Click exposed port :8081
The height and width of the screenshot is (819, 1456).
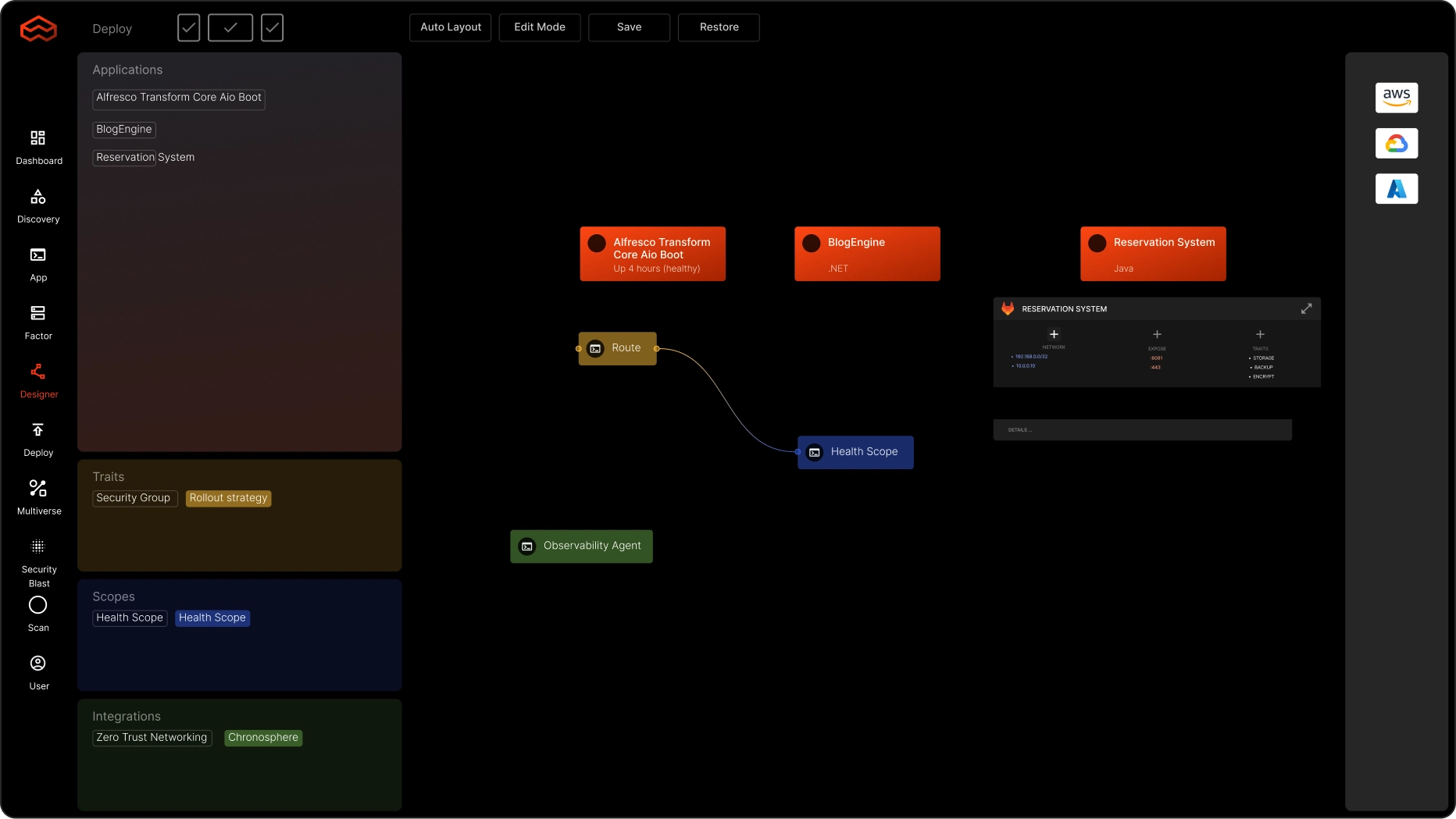[1156, 358]
